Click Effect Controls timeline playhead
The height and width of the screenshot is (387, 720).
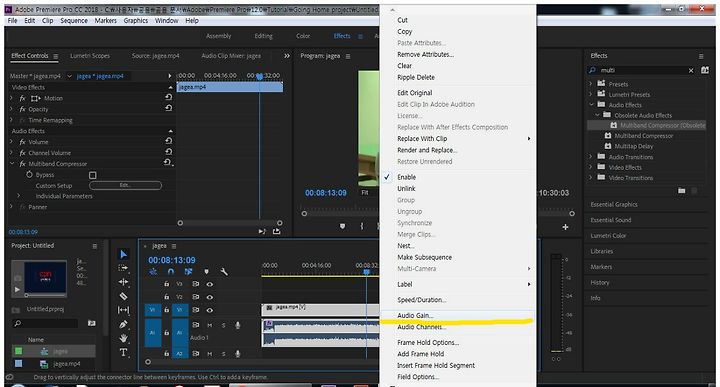[x=259, y=77]
